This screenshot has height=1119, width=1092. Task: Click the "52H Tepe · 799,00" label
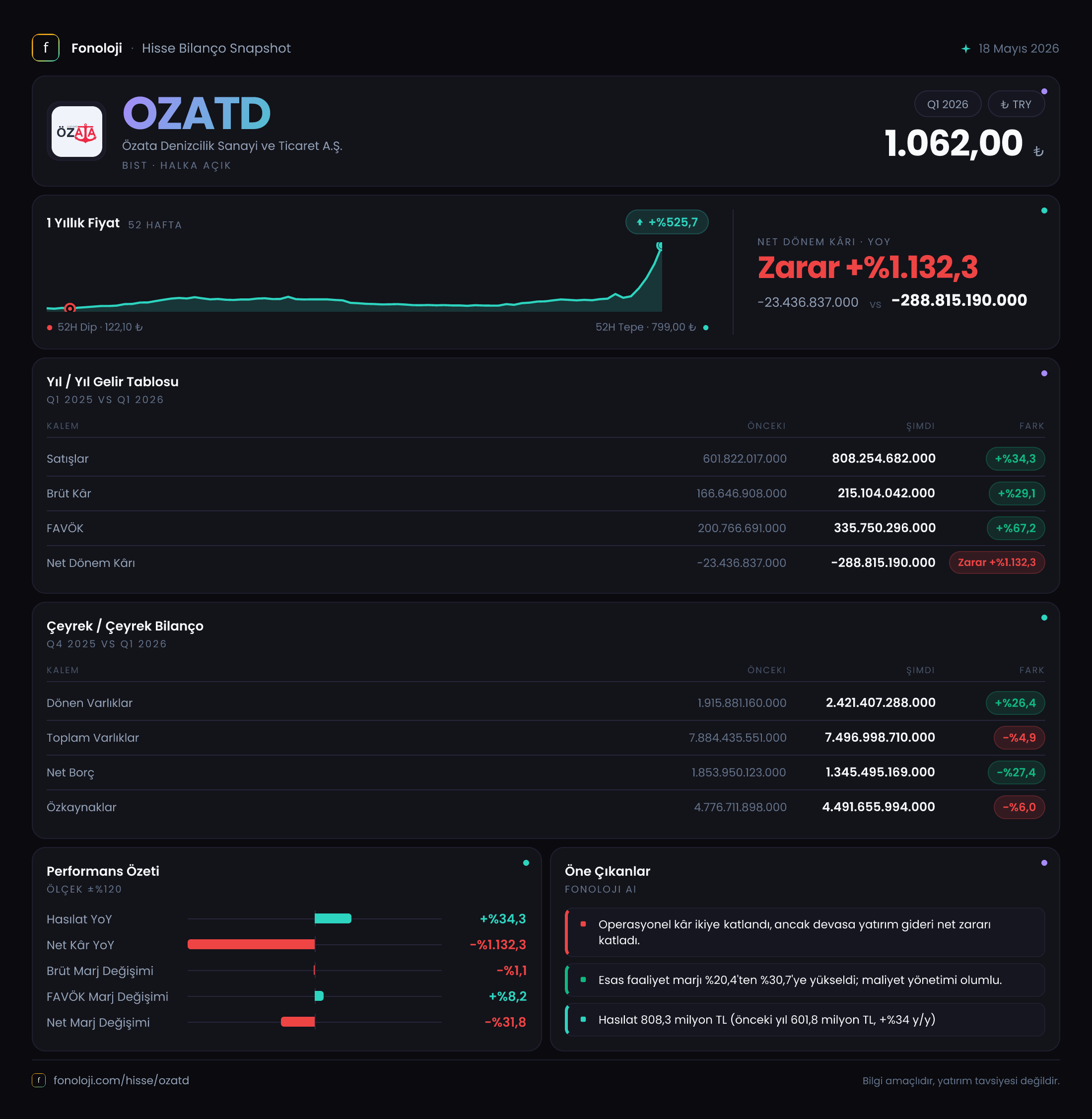[645, 327]
